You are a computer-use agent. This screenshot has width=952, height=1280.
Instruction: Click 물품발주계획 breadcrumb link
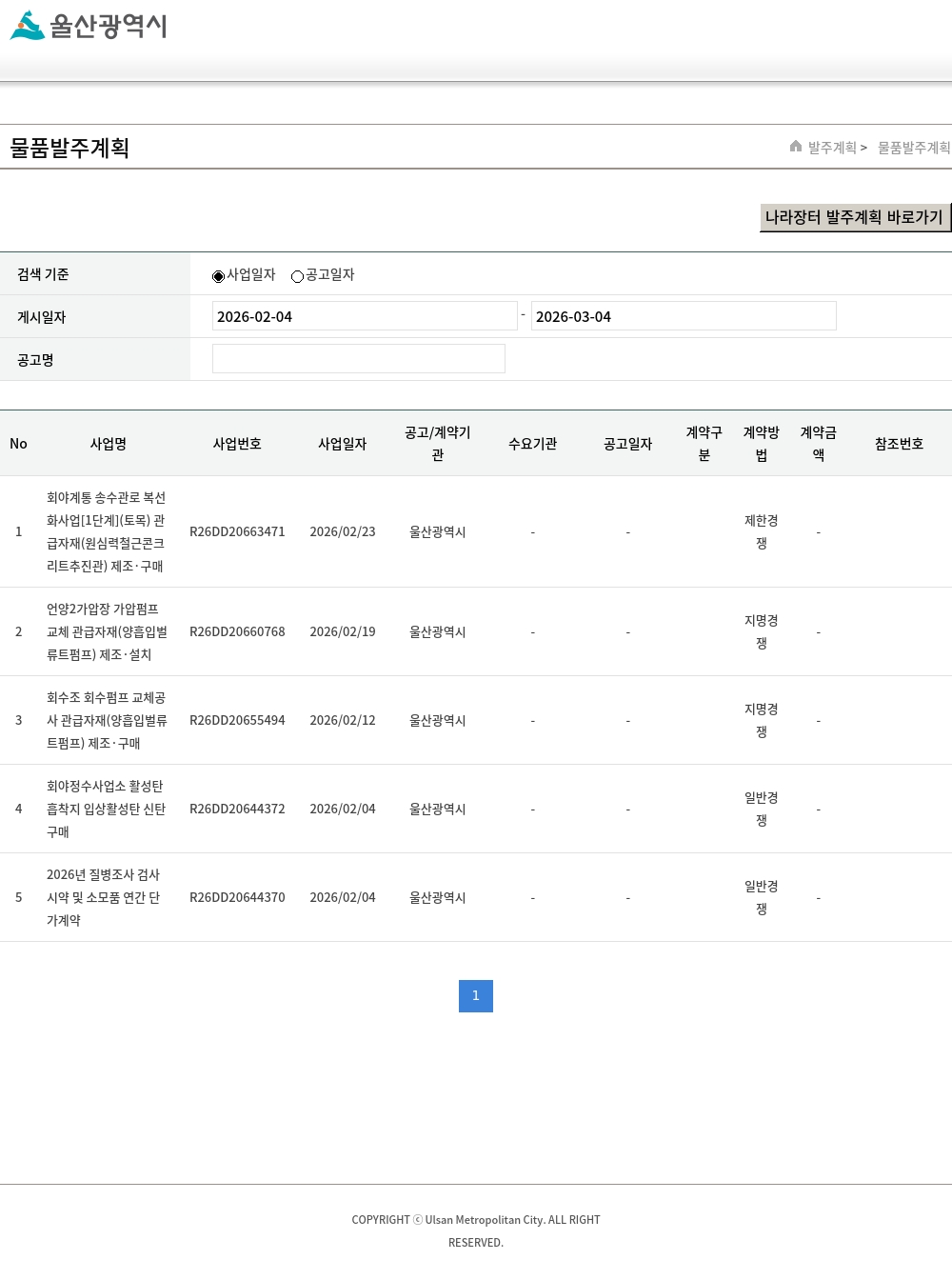[913, 148]
